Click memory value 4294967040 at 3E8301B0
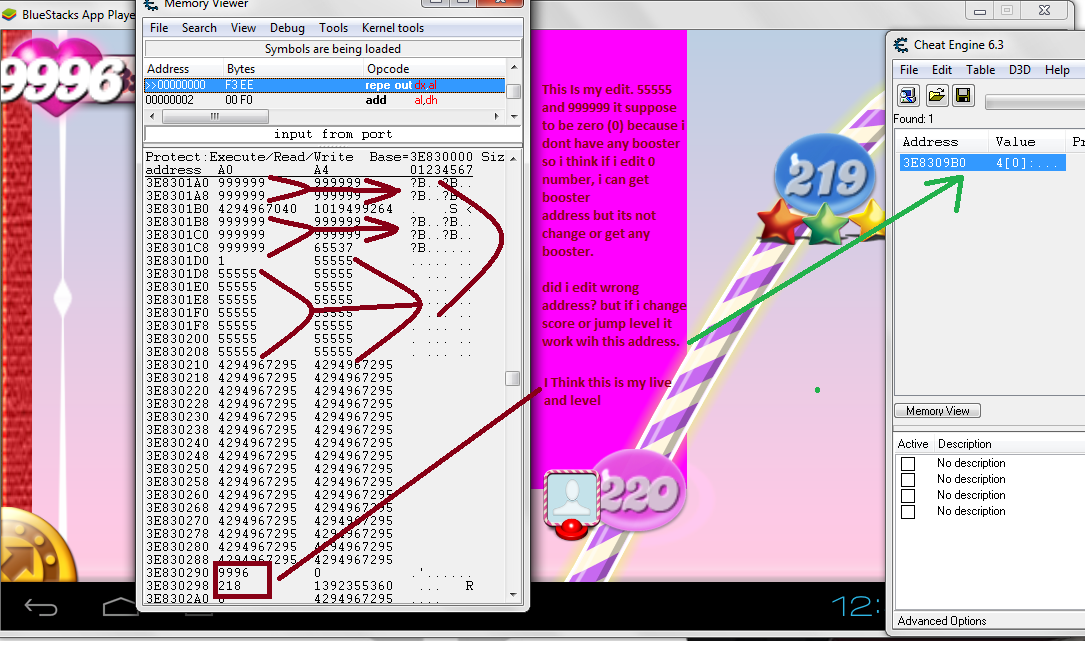Screen dimensions: 1090x648 pos(257,209)
